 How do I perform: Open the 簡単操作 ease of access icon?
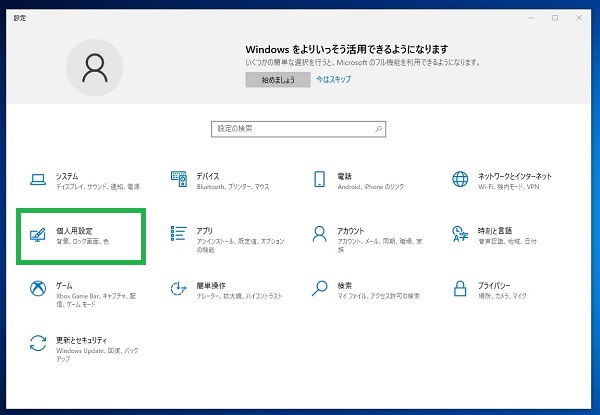coord(178,288)
